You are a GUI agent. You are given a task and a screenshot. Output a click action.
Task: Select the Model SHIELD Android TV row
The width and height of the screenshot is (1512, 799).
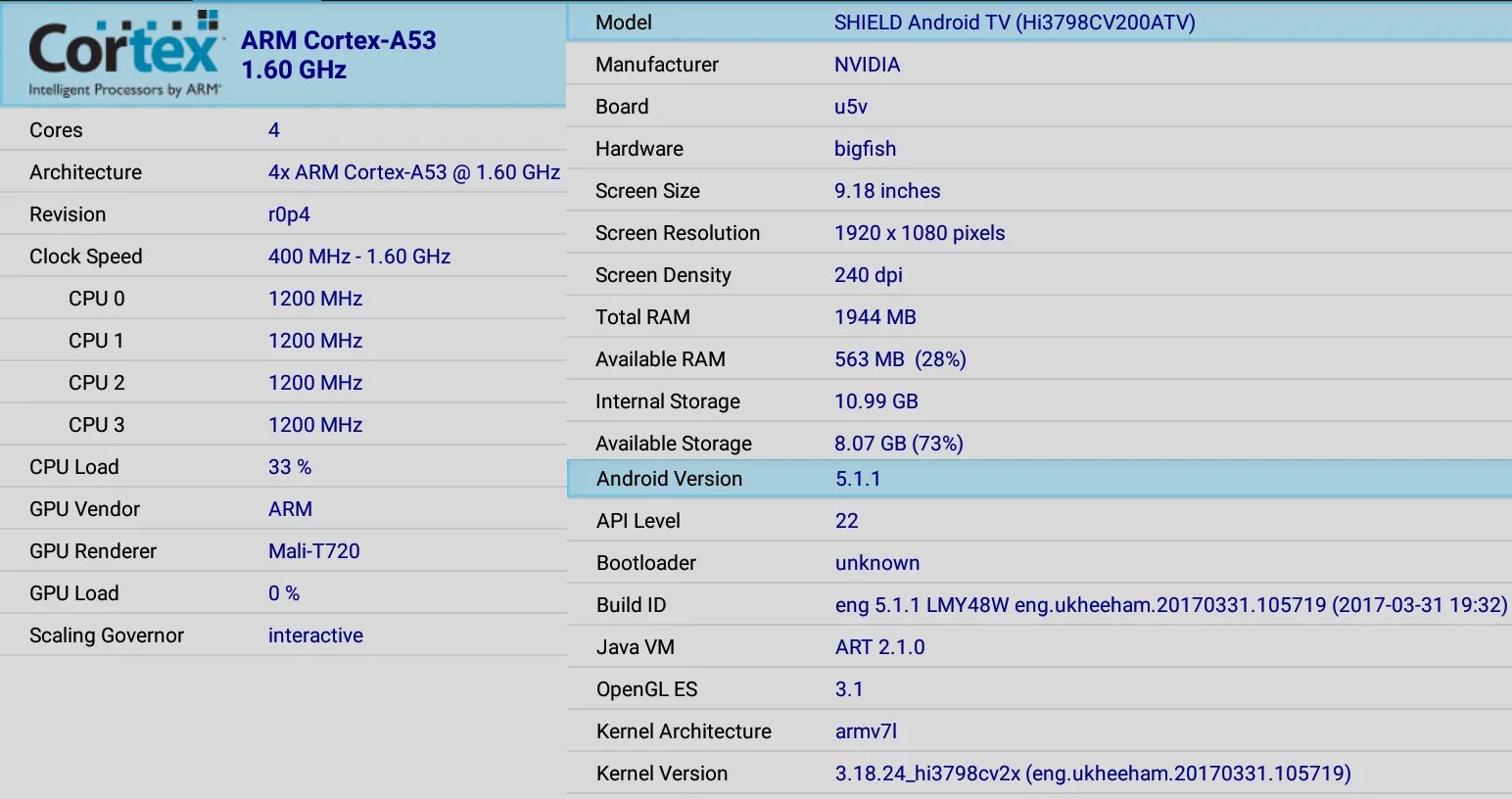click(1039, 23)
